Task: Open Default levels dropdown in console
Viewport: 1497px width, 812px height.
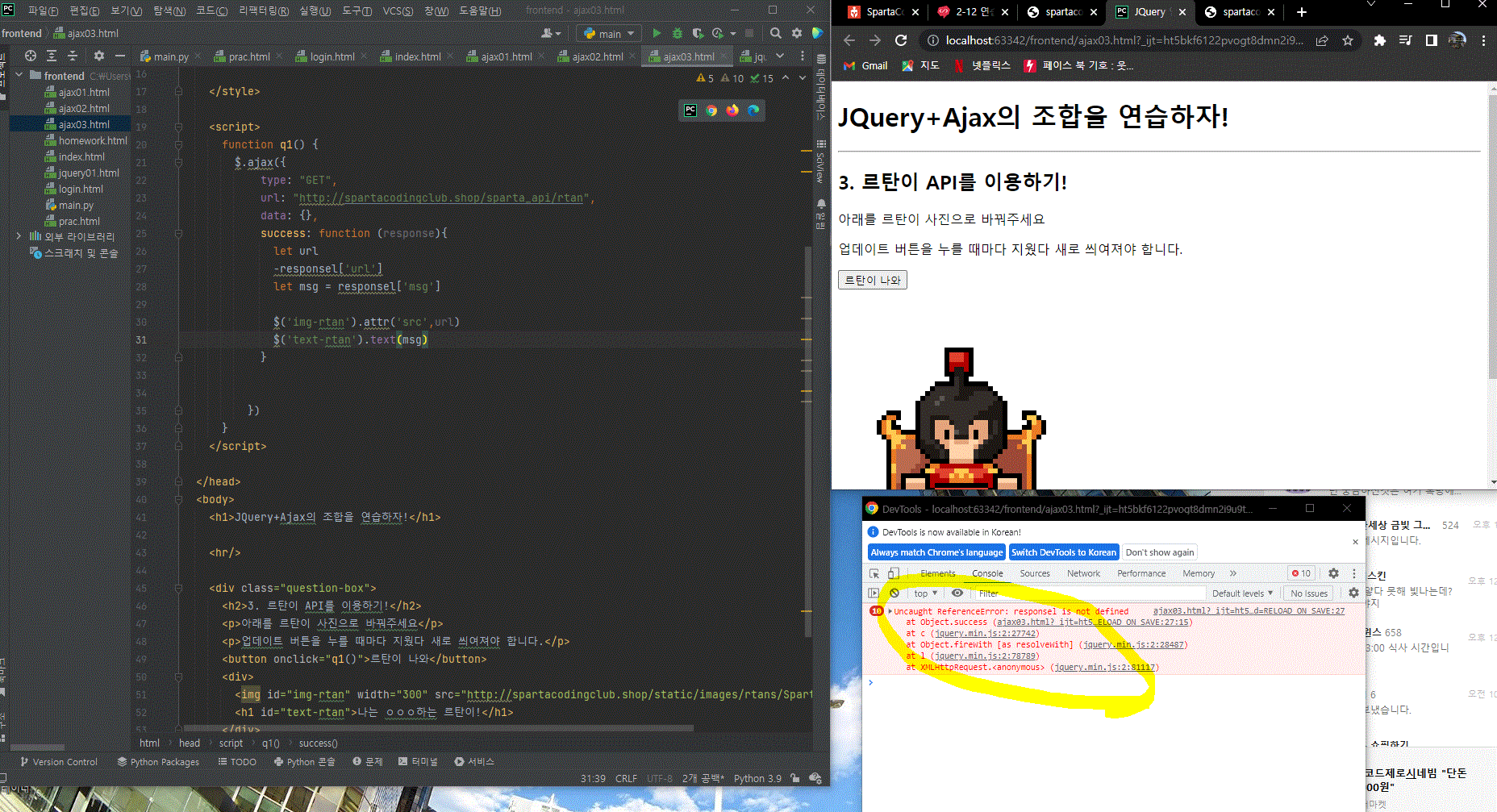Action: click(x=1242, y=593)
